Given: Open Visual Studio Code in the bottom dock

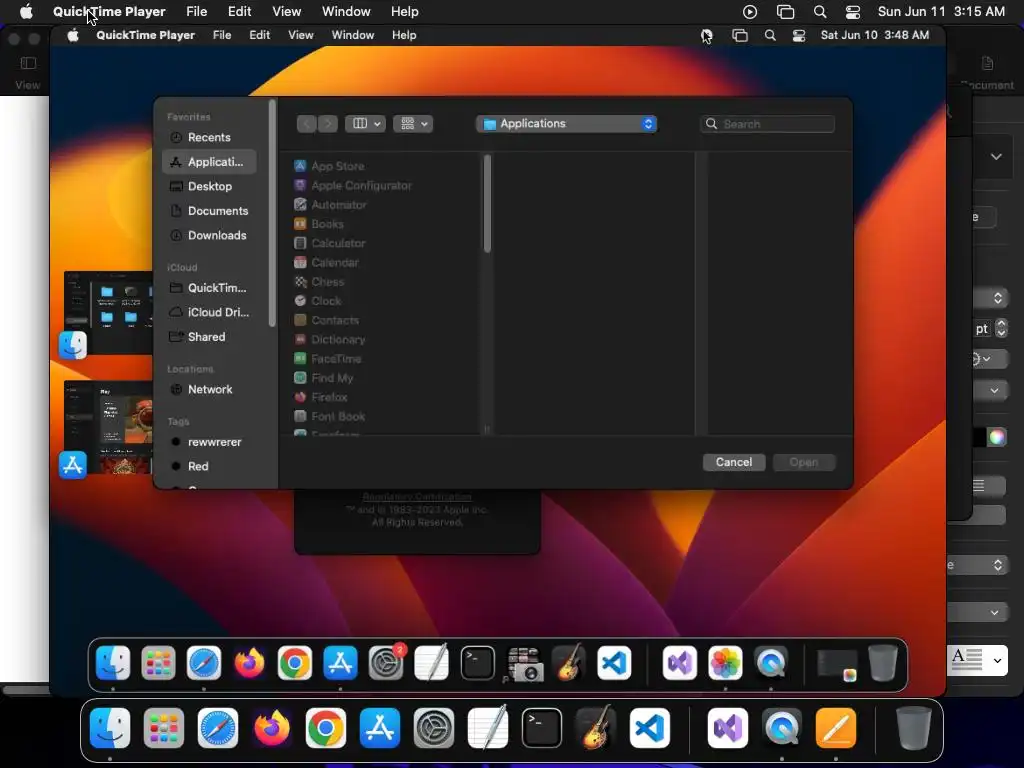Looking at the screenshot, I should pyautogui.click(x=650, y=728).
